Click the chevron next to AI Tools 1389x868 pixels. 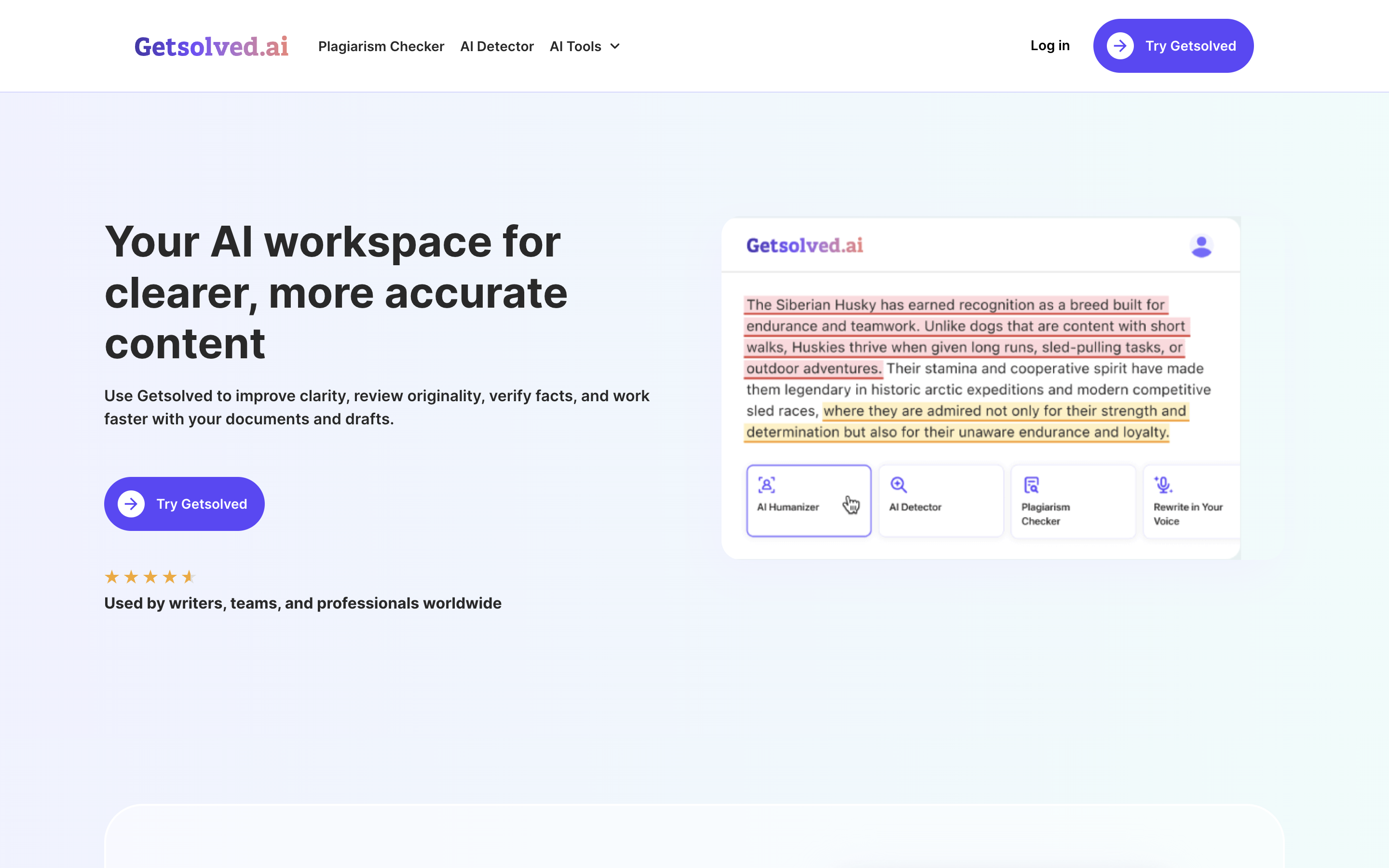[x=615, y=46]
